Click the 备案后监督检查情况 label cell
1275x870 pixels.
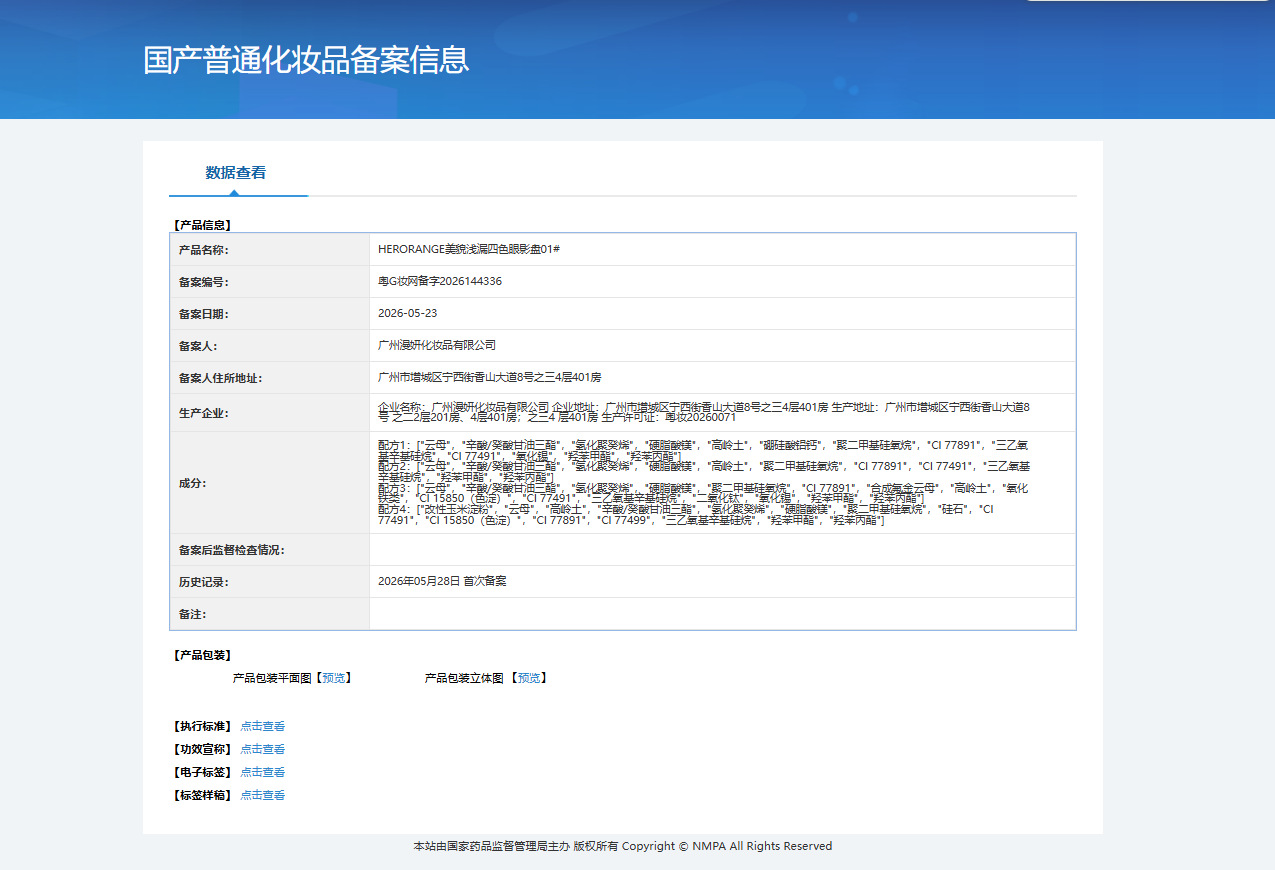click(x=270, y=549)
